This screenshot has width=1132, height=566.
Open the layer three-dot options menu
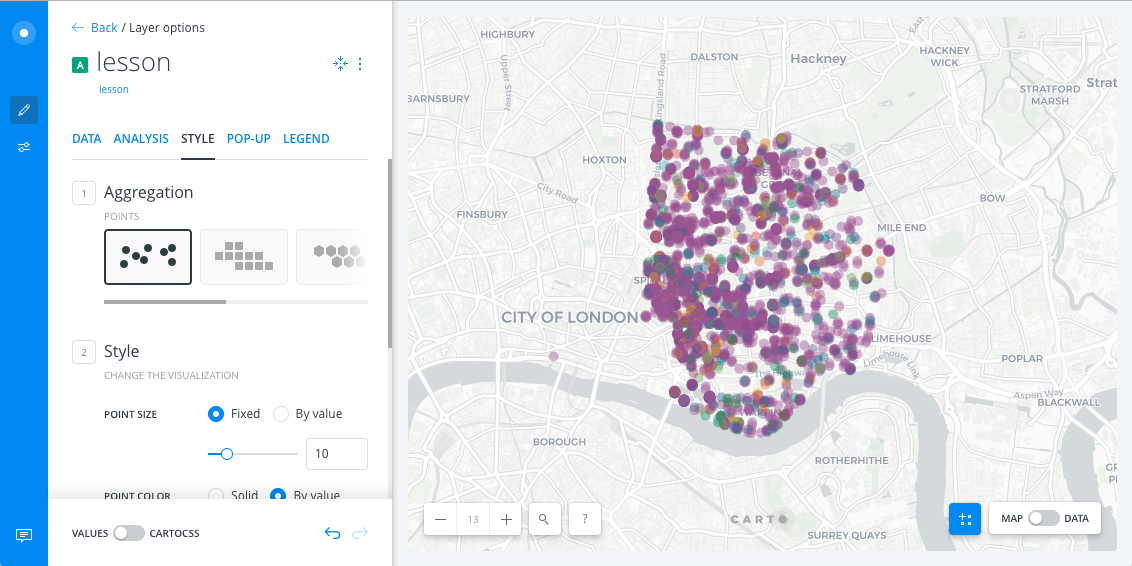360,64
